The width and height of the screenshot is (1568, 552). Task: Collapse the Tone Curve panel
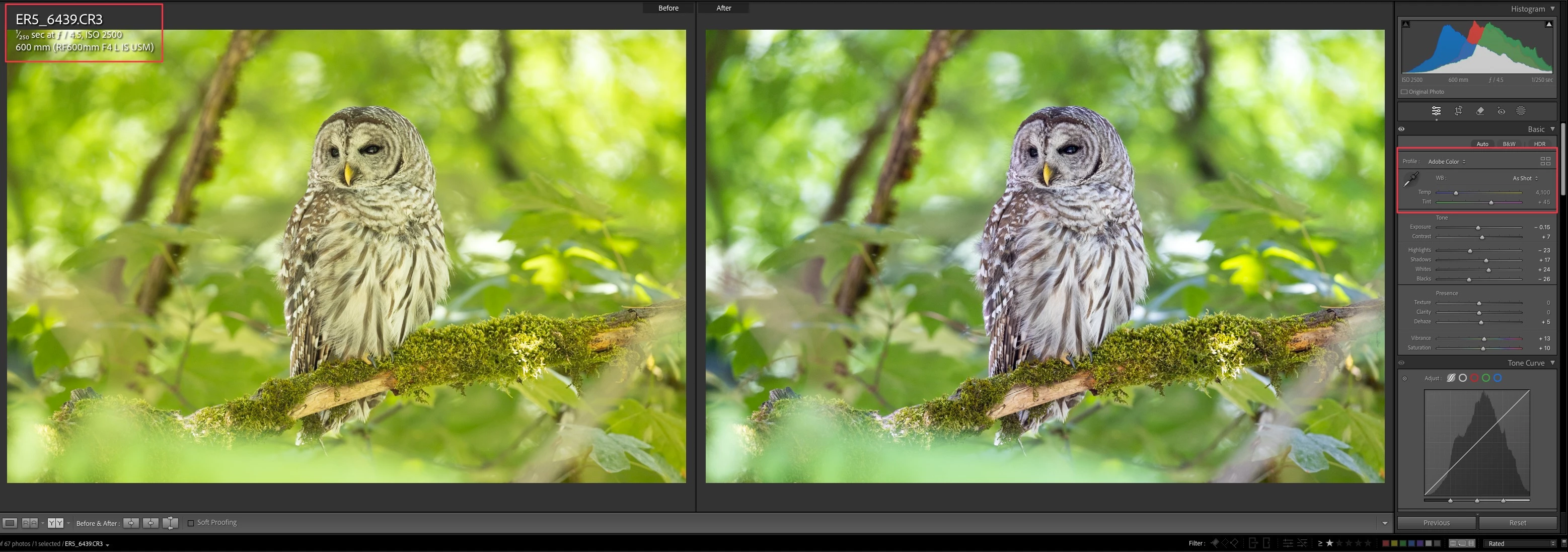pos(1552,363)
